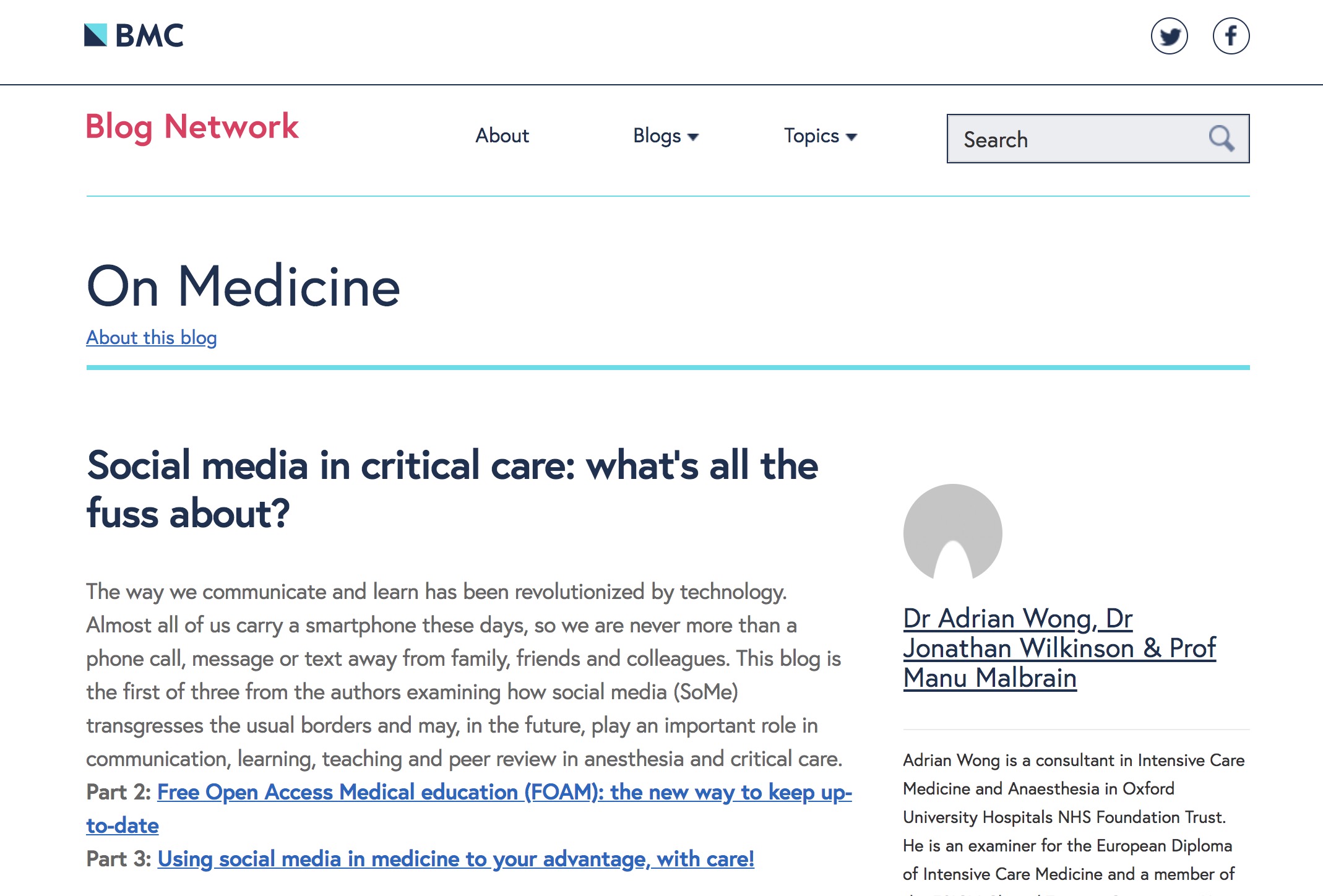Click the article headline 'Social media in critical care'
This screenshot has height=896, width=1323.
pos(452,489)
